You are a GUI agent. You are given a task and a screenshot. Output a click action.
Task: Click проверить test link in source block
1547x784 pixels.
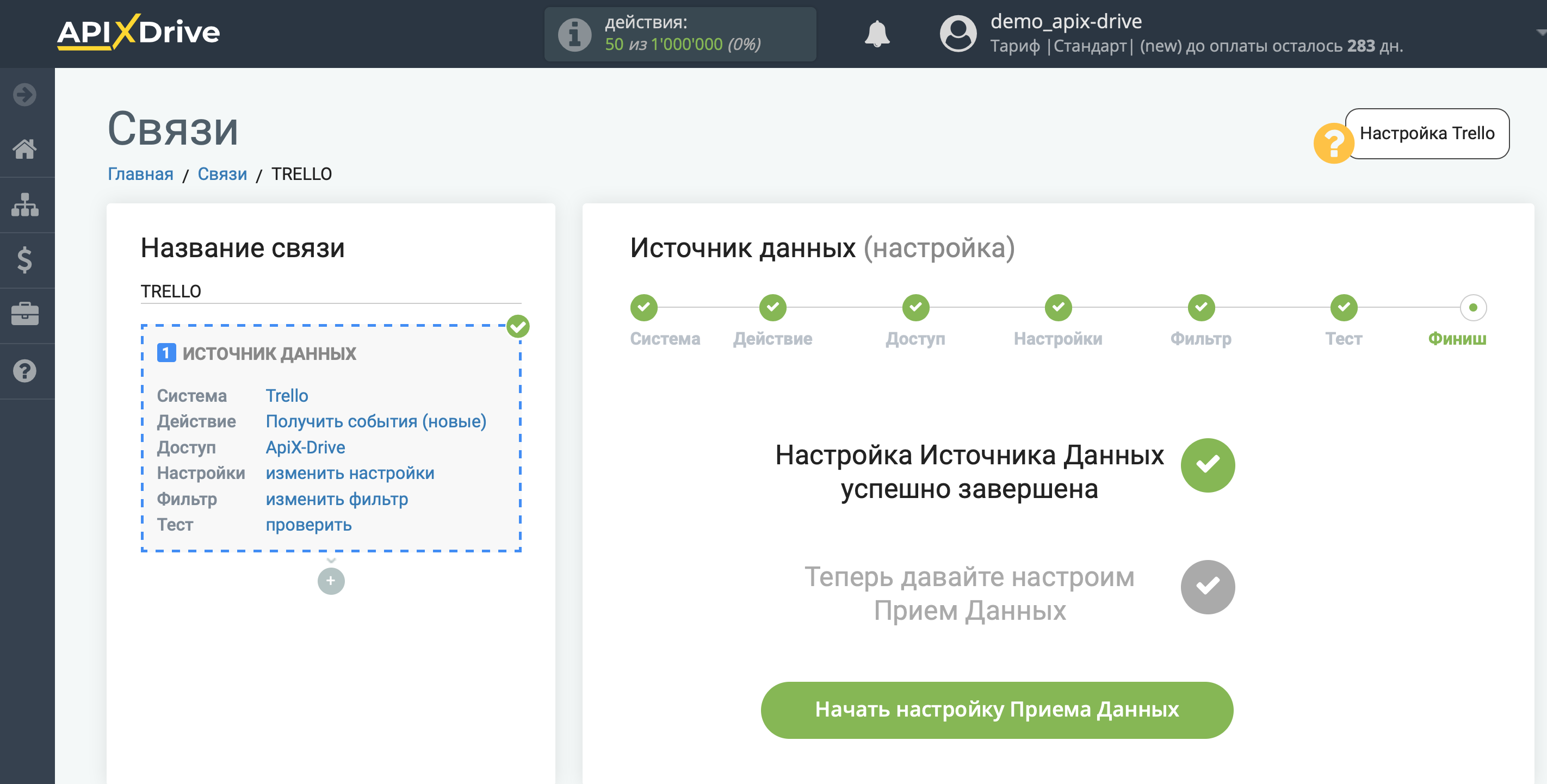pyautogui.click(x=308, y=524)
